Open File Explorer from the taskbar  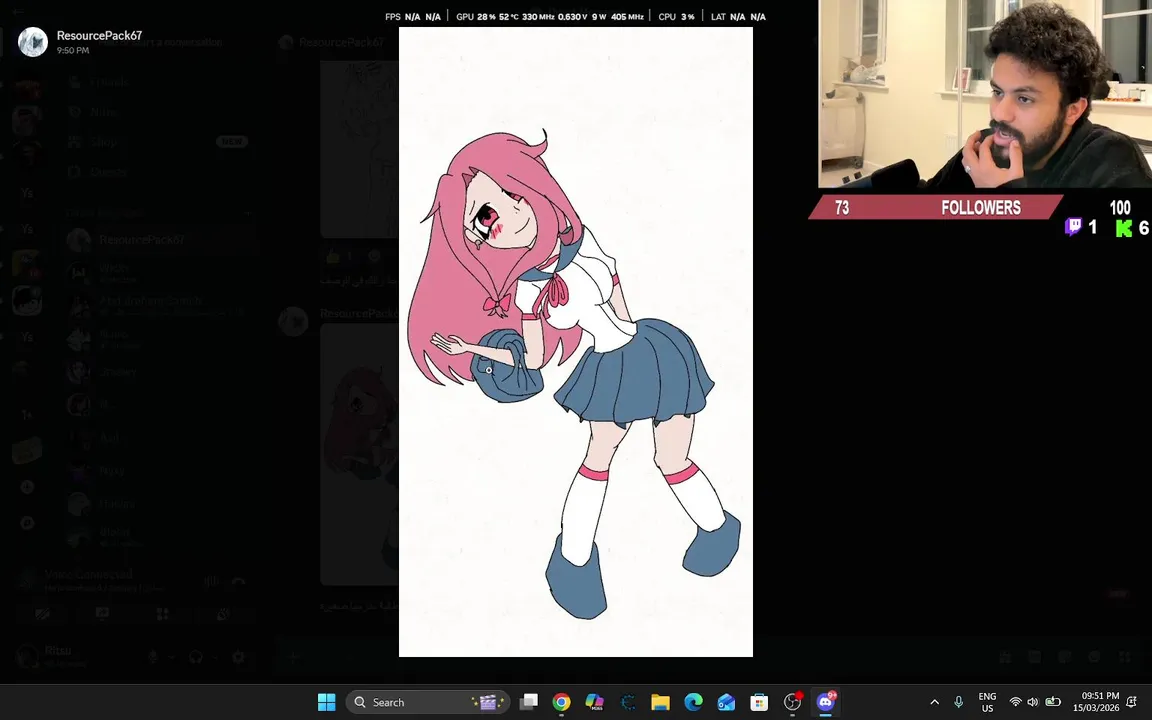660,702
